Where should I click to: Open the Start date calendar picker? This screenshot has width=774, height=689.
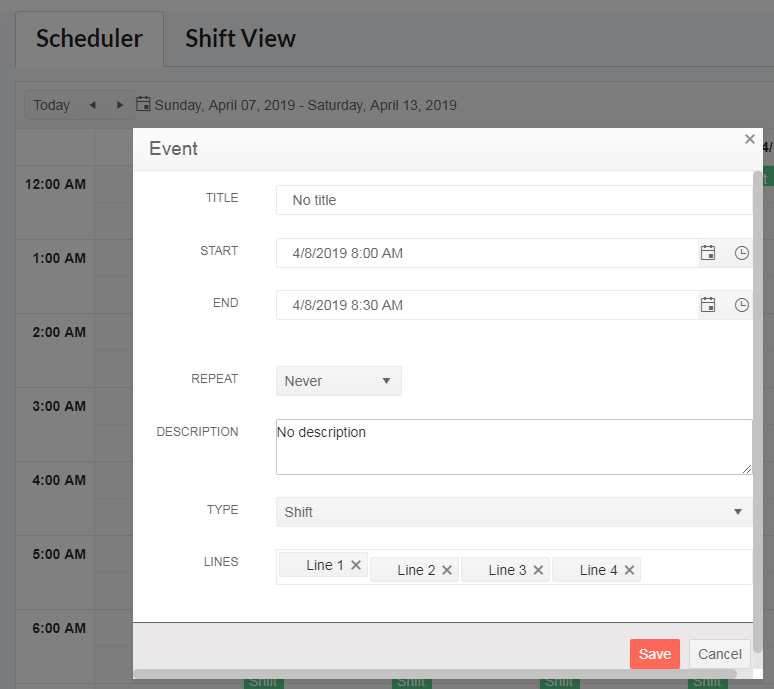click(708, 253)
